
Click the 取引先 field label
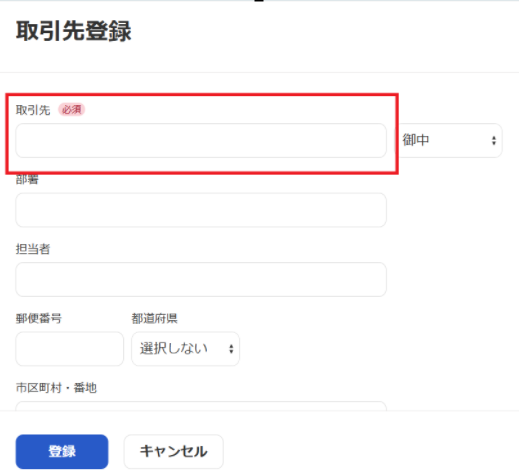(33, 110)
